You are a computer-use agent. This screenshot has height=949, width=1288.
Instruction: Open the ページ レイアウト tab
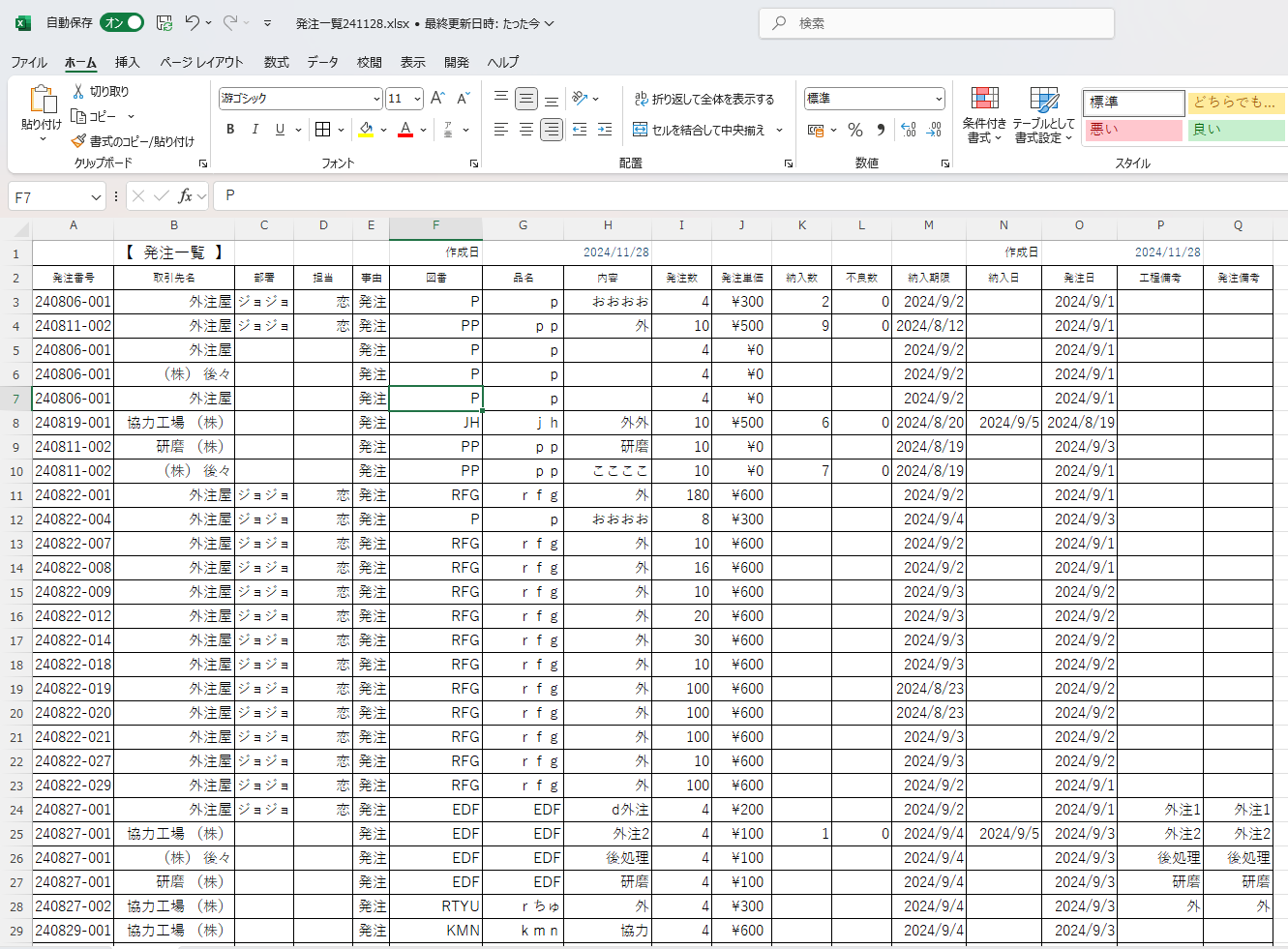tap(201, 62)
